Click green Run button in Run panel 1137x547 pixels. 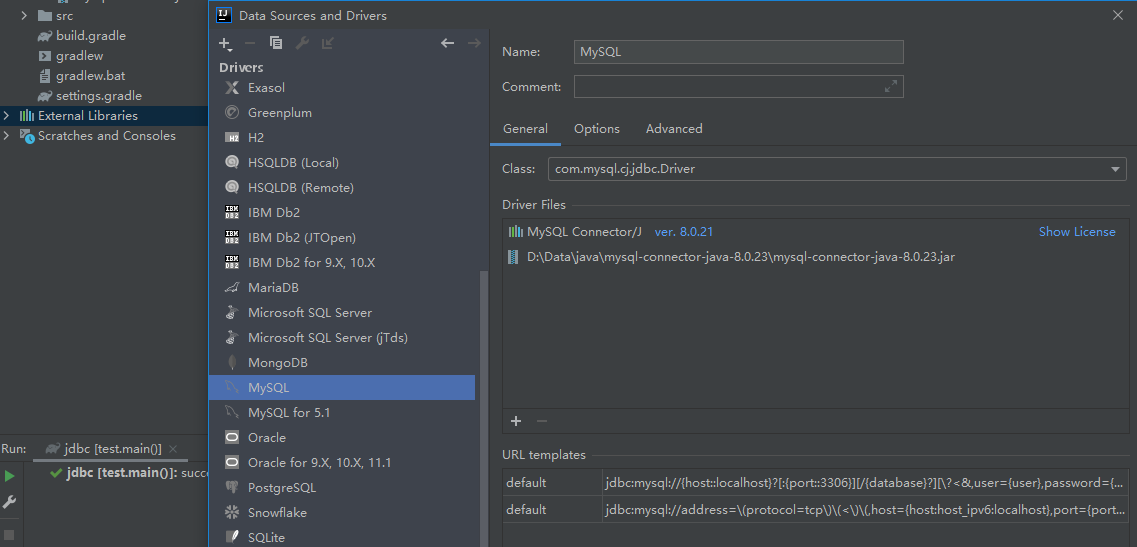point(9,477)
